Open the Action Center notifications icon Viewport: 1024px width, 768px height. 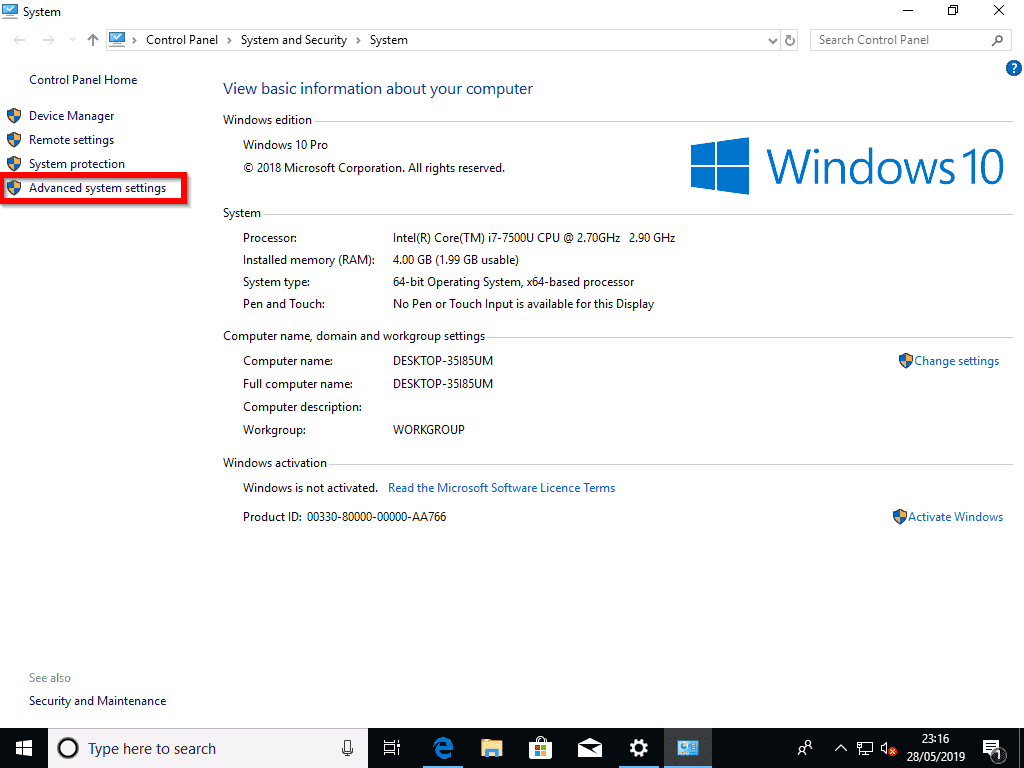click(x=992, y=748)
